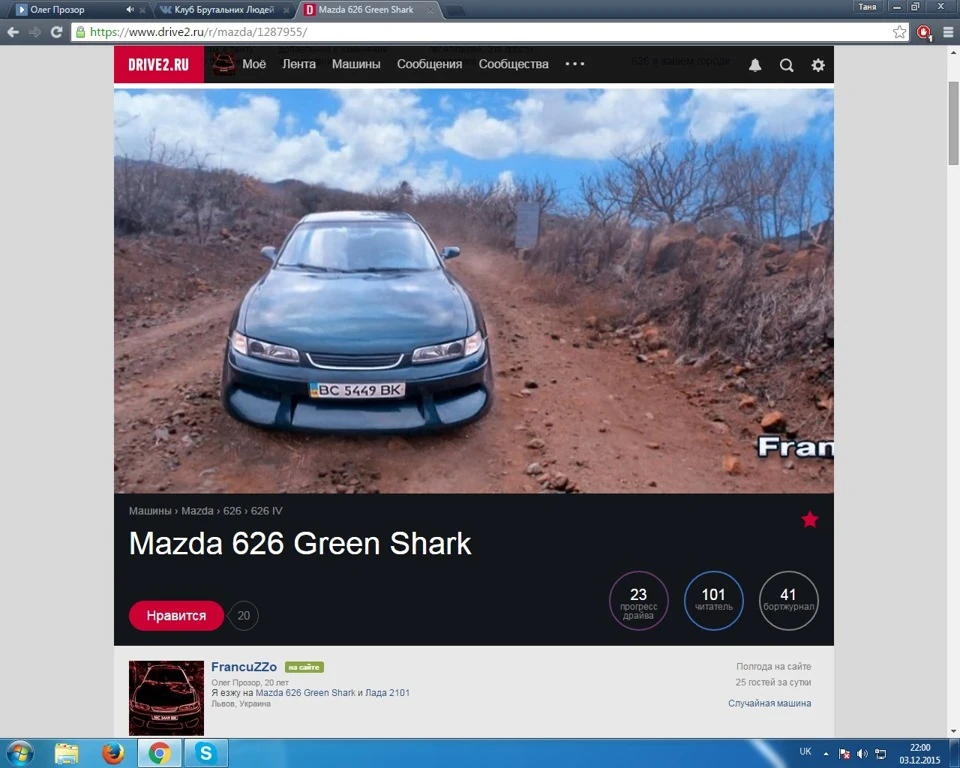Click the red extension icon in the toolbar
Screen dimensions: 960x768
click(923, 32)
